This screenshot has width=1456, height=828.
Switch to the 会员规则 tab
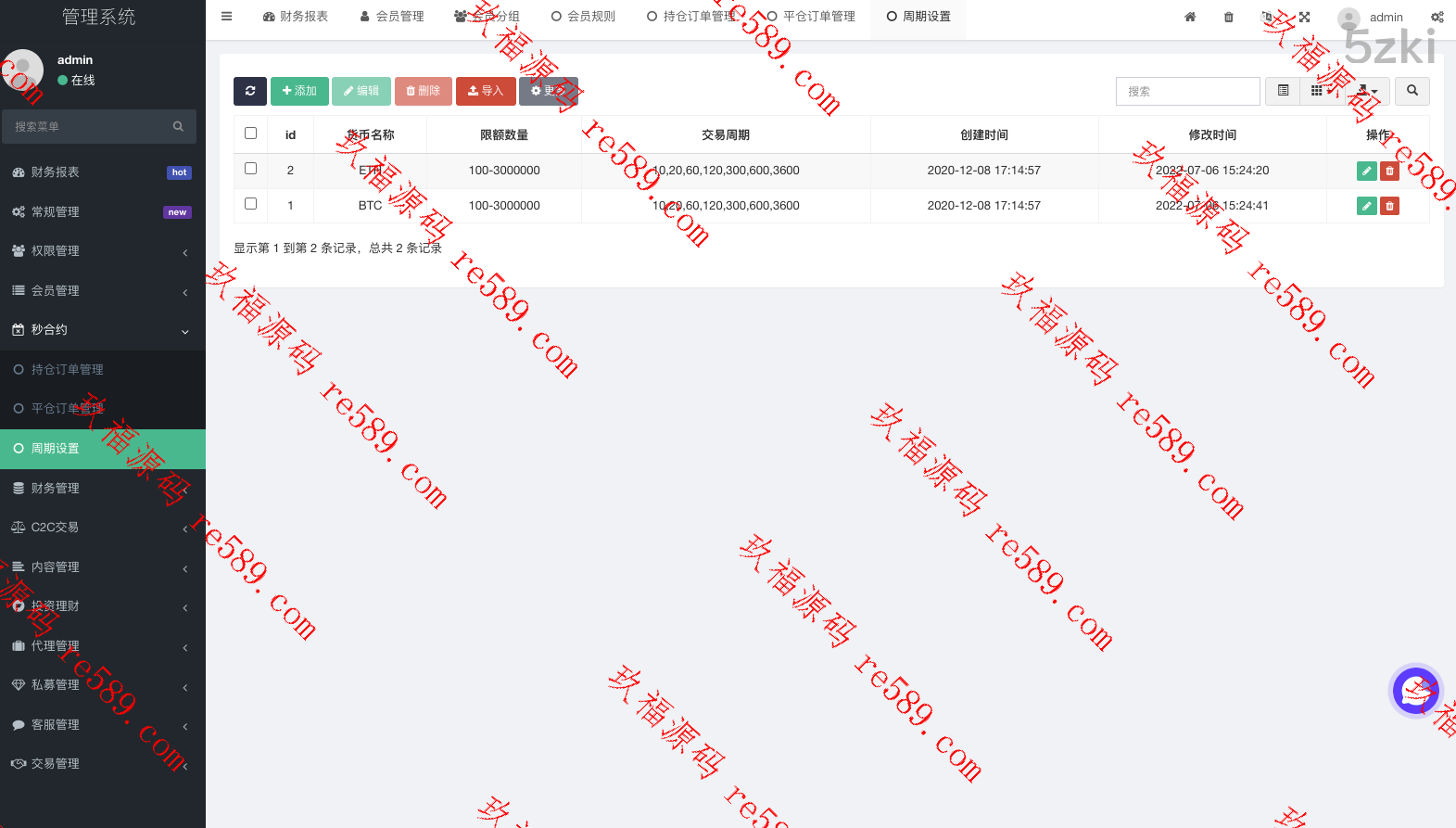tap(583, 17)
